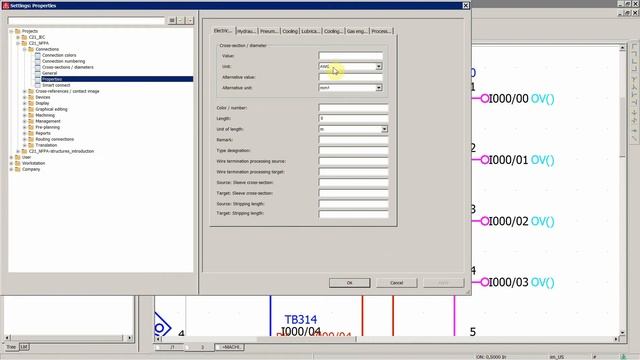This screenshot has width=640, height=360.
Task: Expand the Workstation settings node
Action: click(11, 163)
